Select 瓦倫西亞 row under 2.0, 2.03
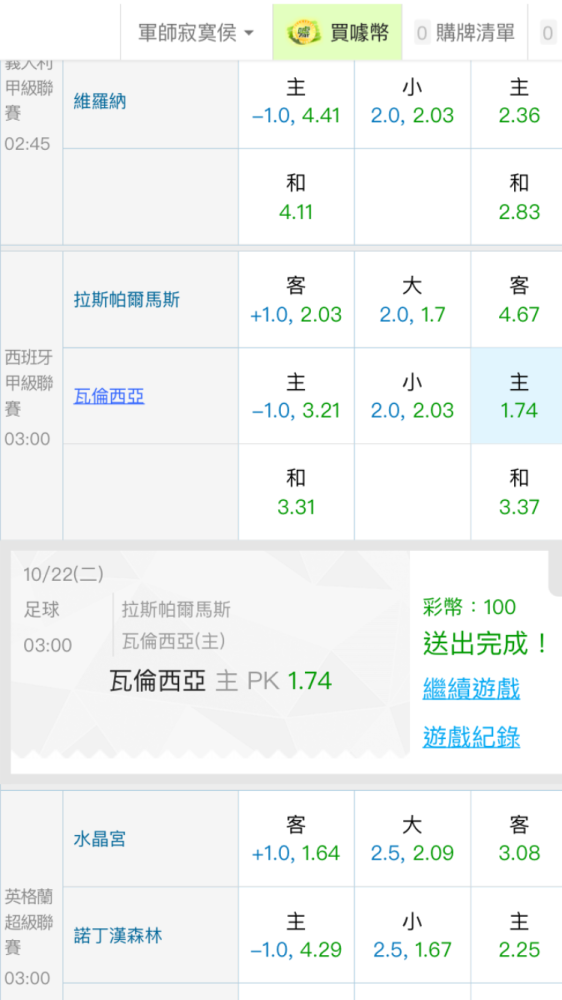Viewport: 562px width, 1000px height. [412, 396]
